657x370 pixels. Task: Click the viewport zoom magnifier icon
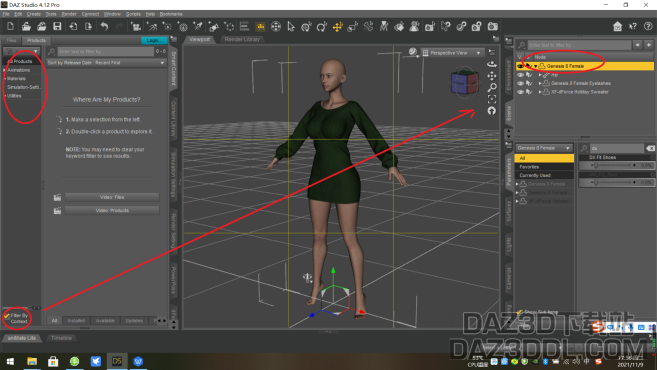point(492,87)
